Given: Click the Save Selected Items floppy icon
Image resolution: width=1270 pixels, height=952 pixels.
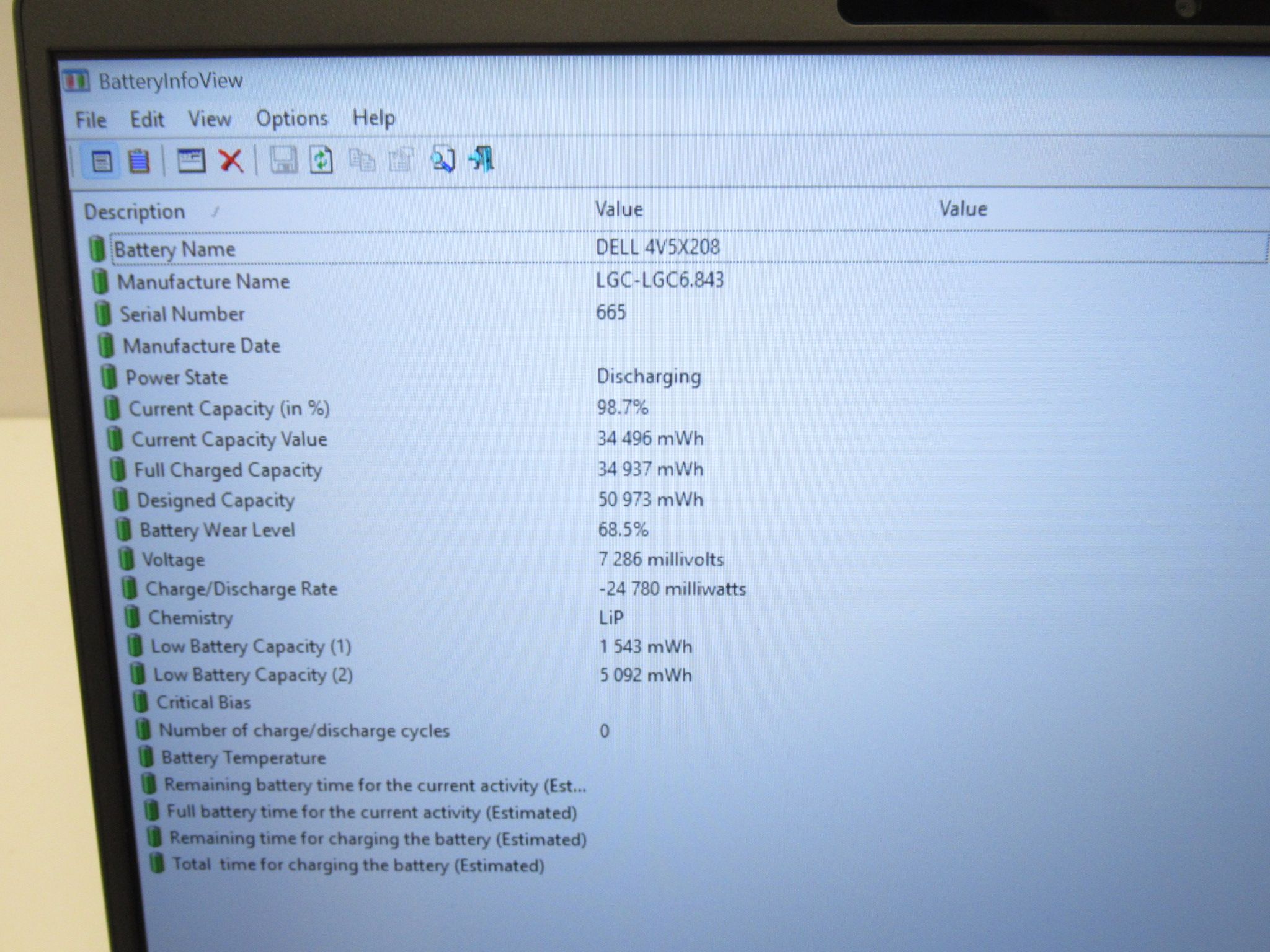Looking at the screenshot, I should coord(283,160).
